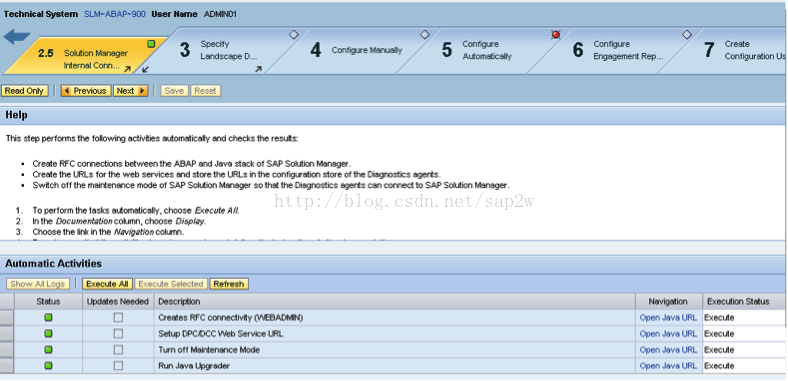The width and height of the screenshot is (788, 381).
Task: Select row handle of Run Java Upgrader
Action: click(7, 366)
